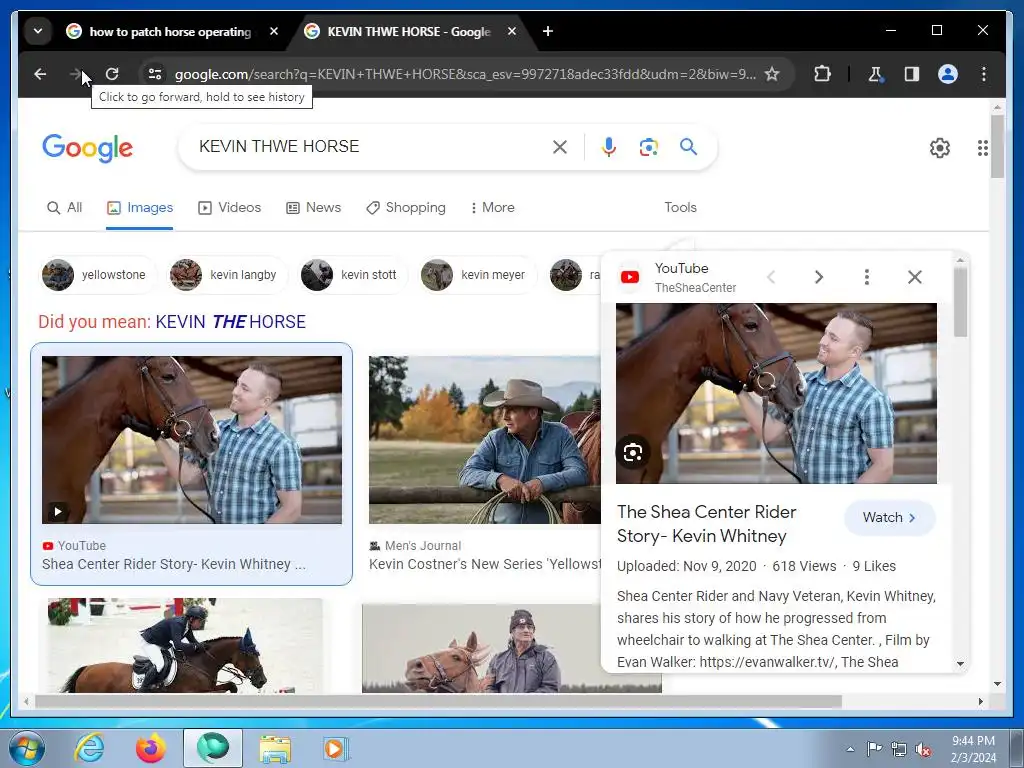Click the page horizontal scrollbar
The height and width of the screenshot is (768, 1024).
[438, 701]
